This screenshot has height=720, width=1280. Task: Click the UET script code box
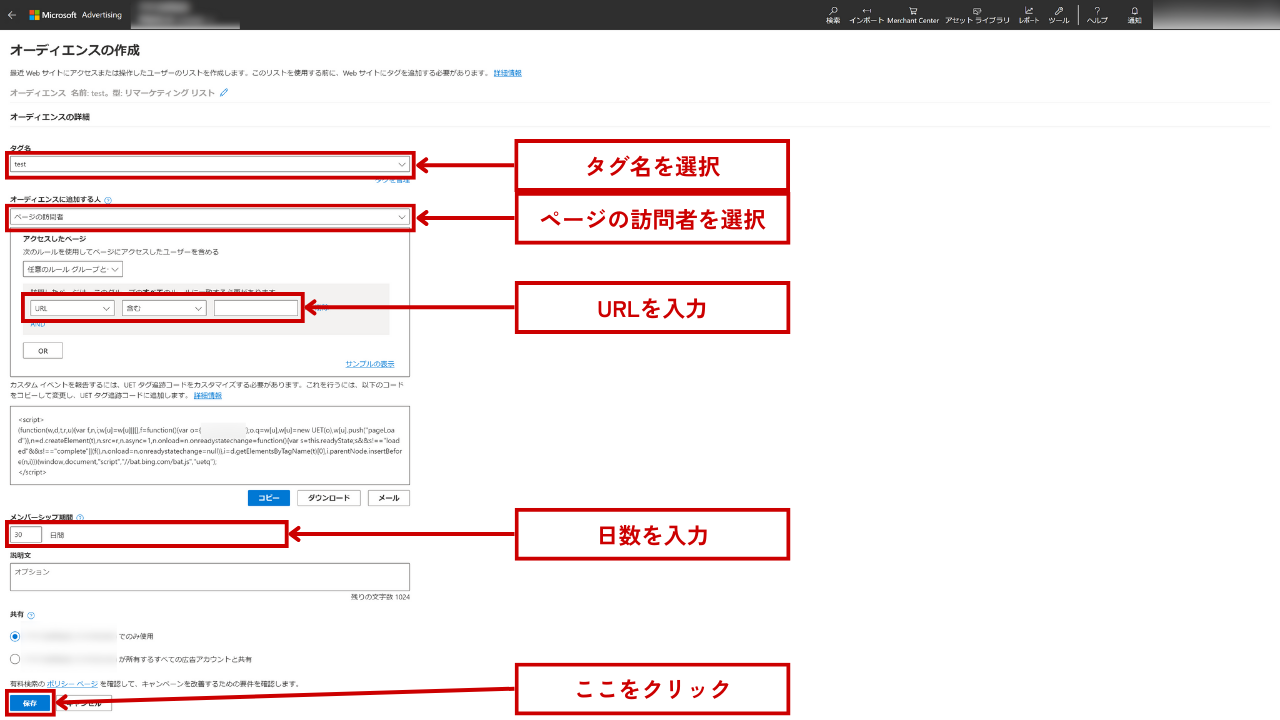click(209, 444)
